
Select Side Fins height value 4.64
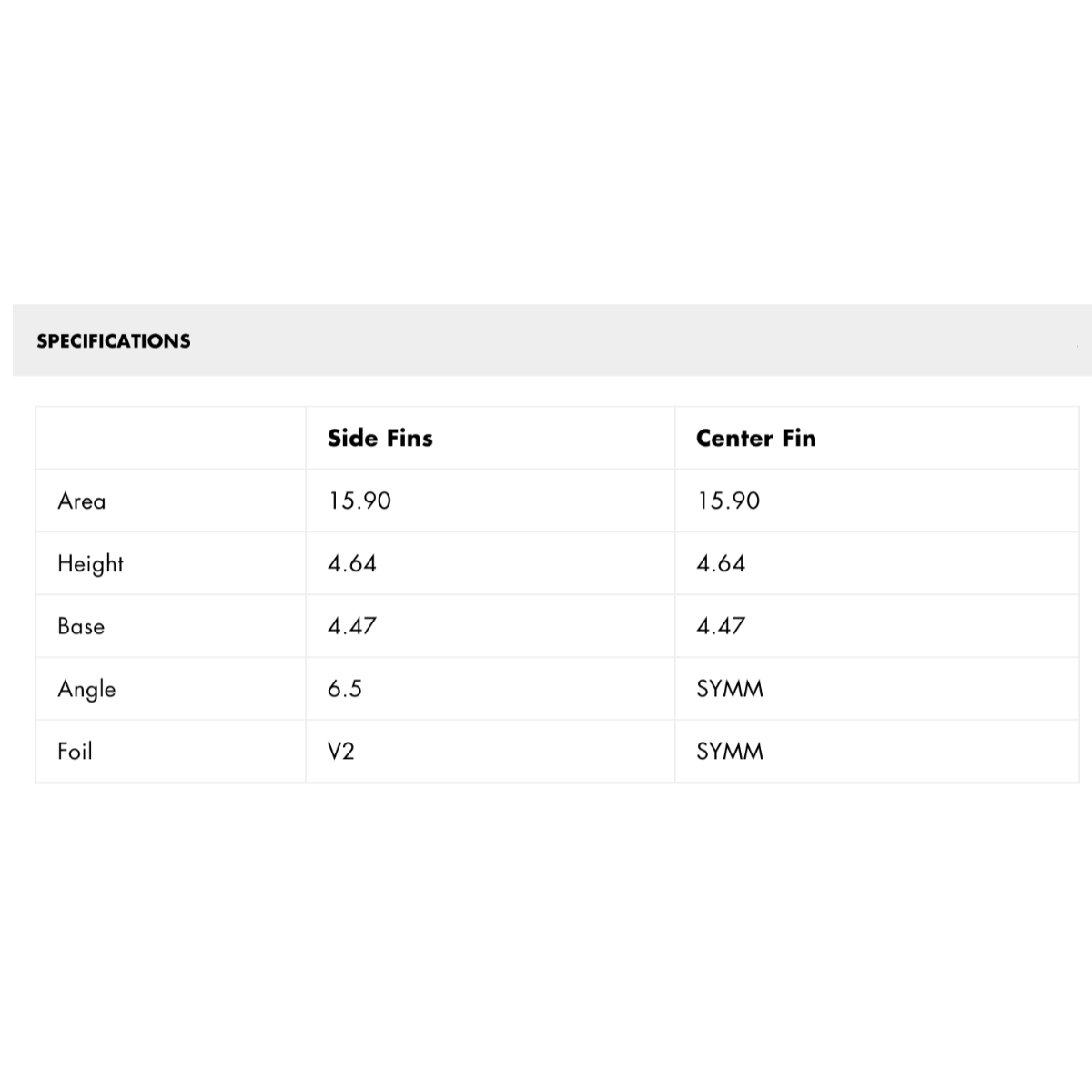[x=352, y=564]
